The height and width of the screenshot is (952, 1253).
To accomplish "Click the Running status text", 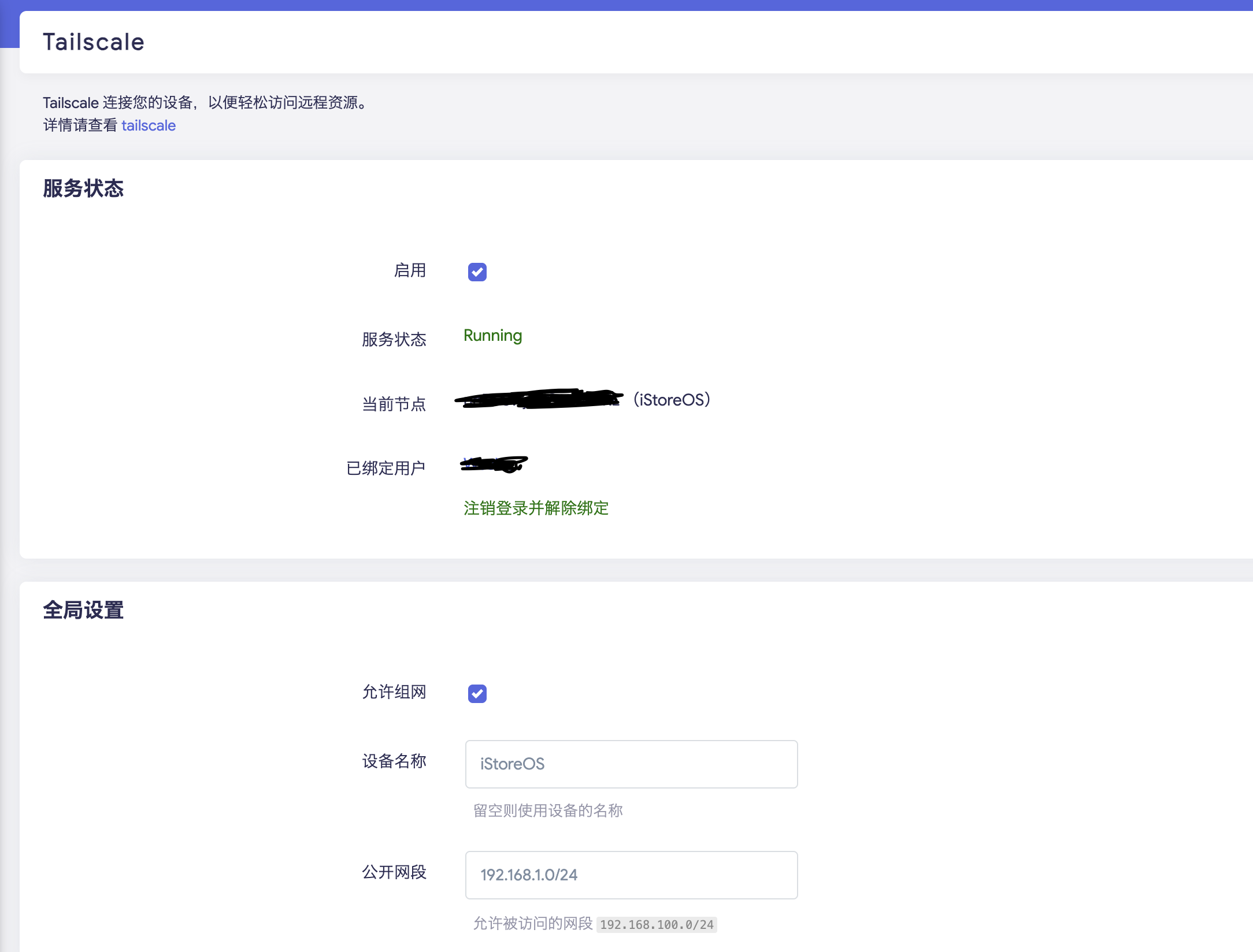I will point(492,336).
